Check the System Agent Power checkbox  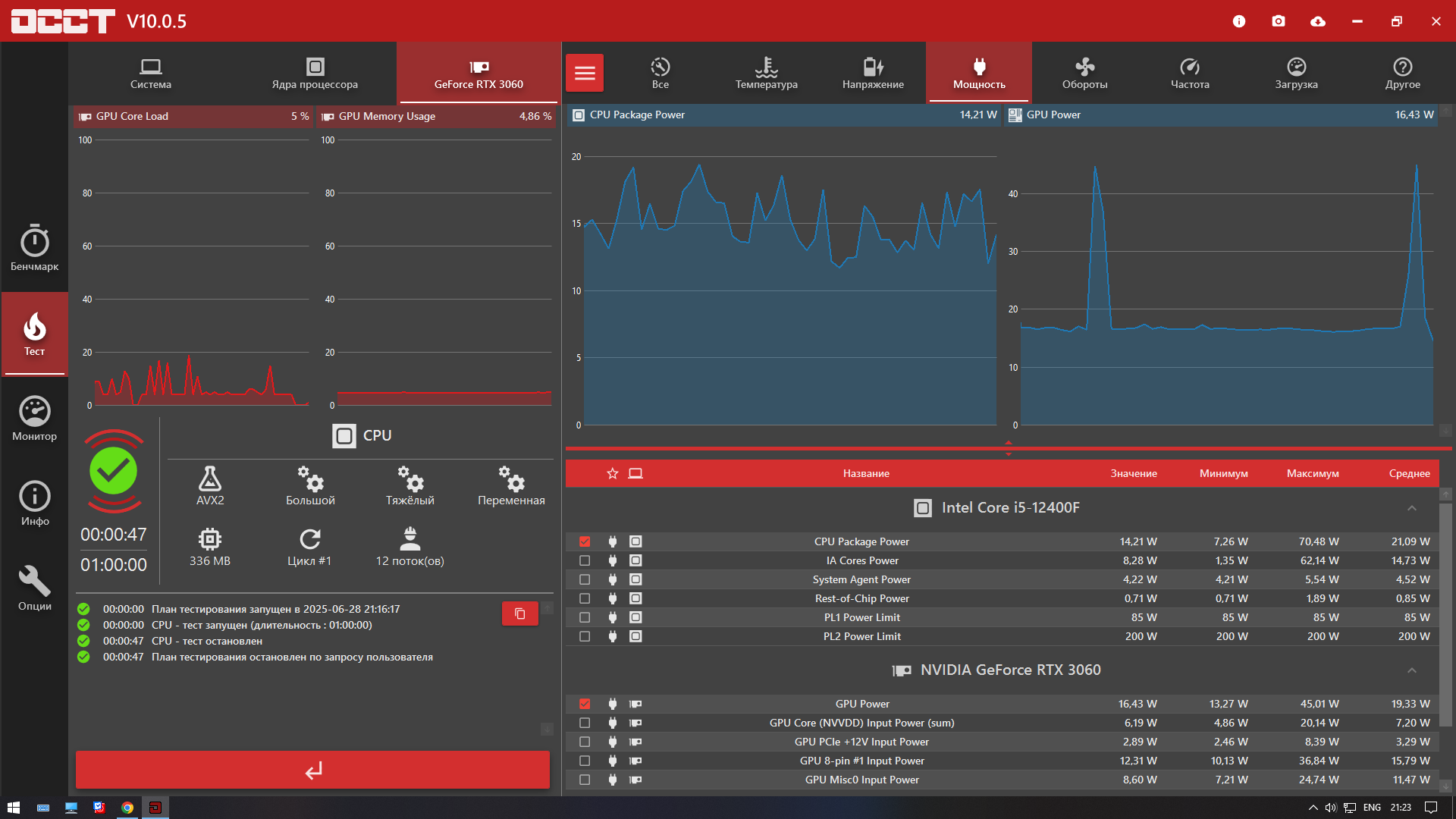coord(585,579)
